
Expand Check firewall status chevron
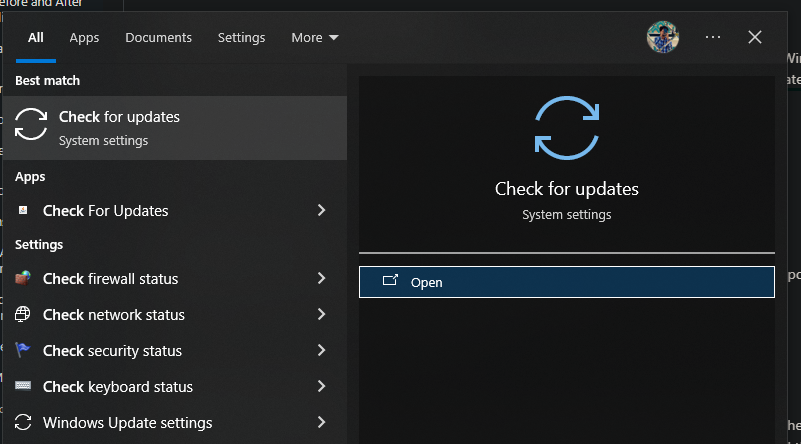(321, 279)
